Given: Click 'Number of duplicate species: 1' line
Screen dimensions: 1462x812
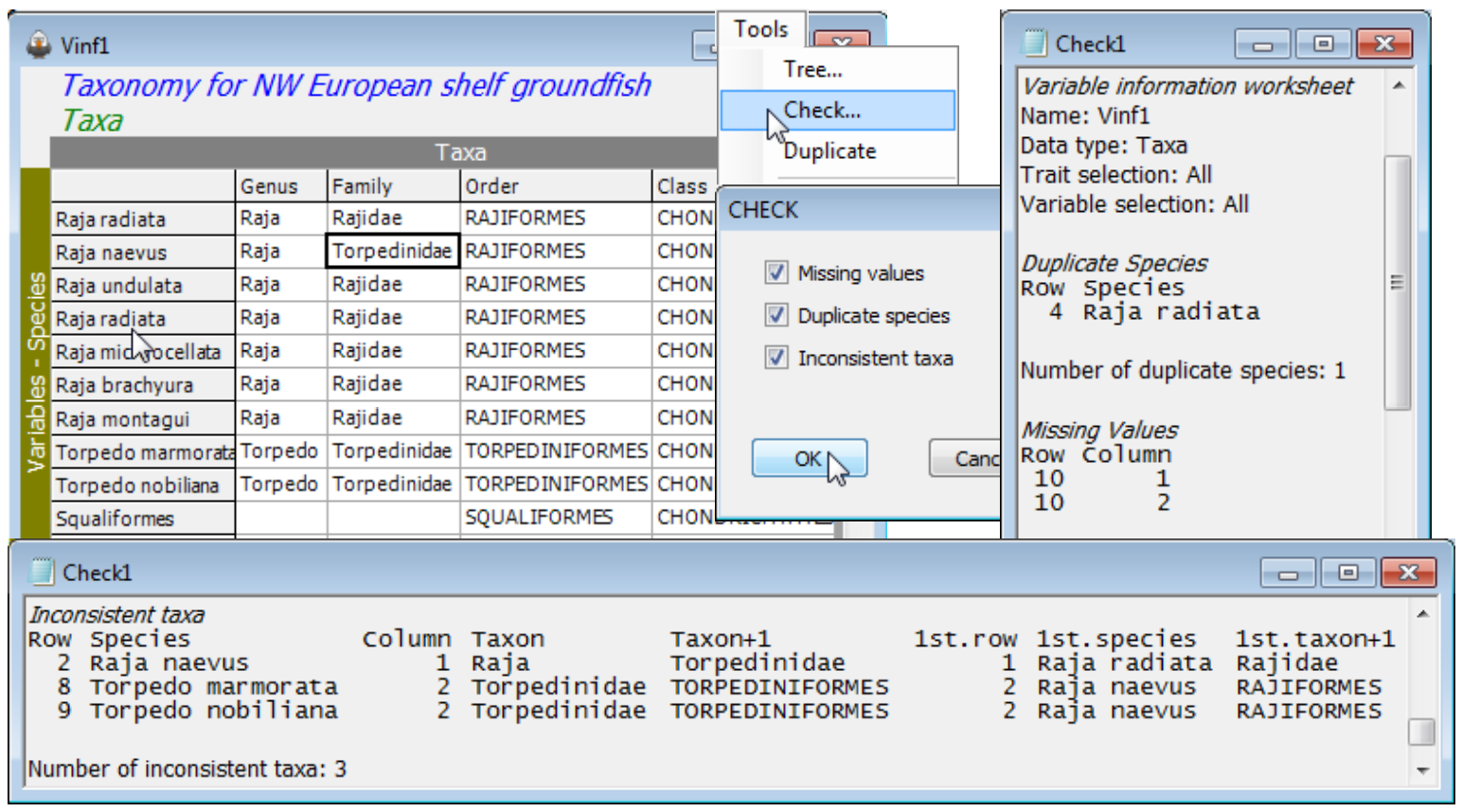Looking at the screenshot, I should [1183, 370].
